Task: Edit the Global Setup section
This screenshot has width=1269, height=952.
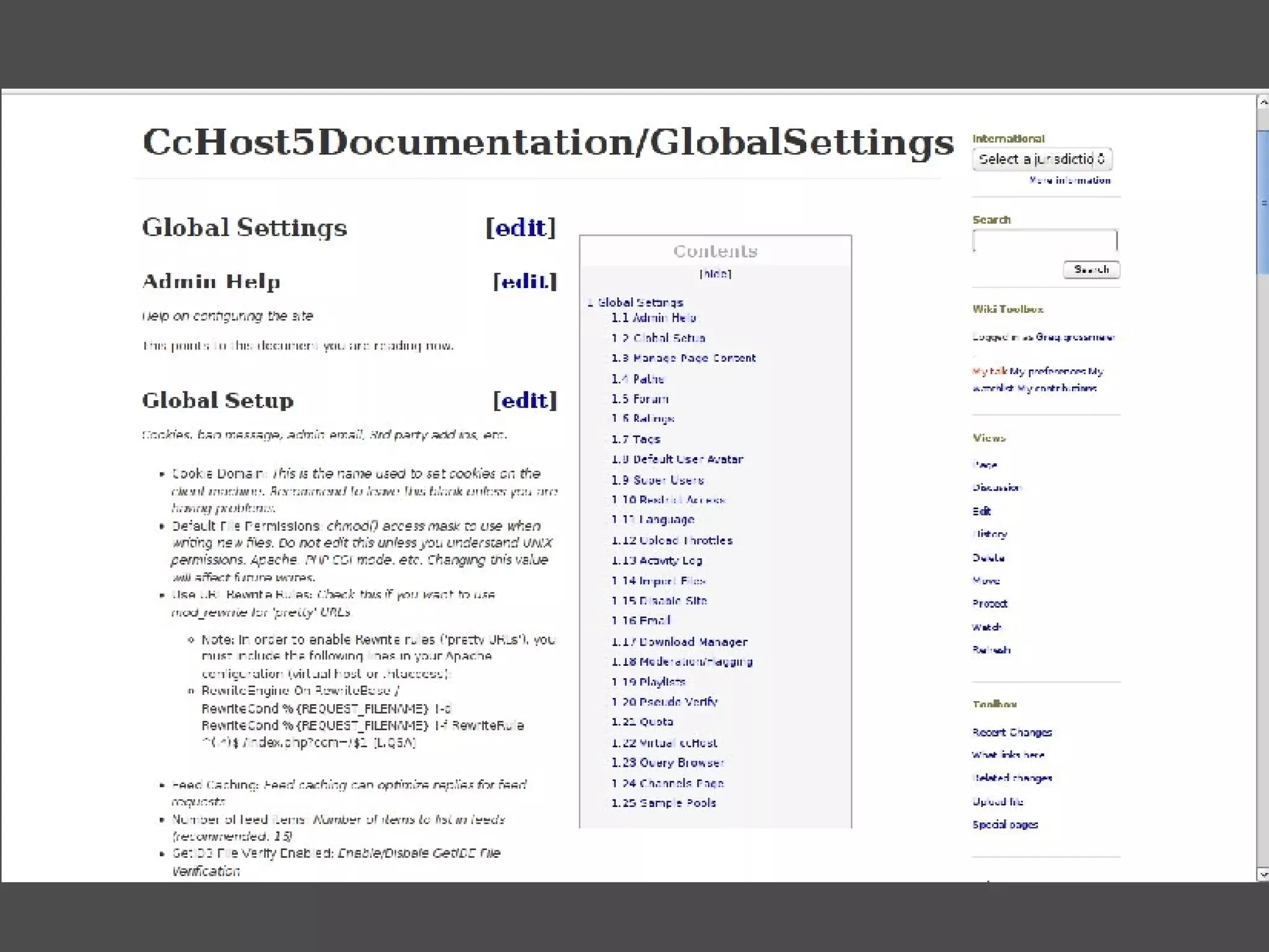Action: coord(525,401)
